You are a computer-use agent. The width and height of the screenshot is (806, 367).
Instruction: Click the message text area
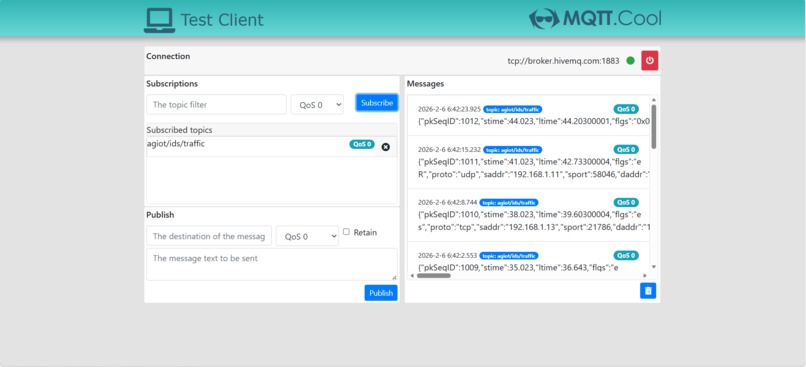[x=272, y=265]
